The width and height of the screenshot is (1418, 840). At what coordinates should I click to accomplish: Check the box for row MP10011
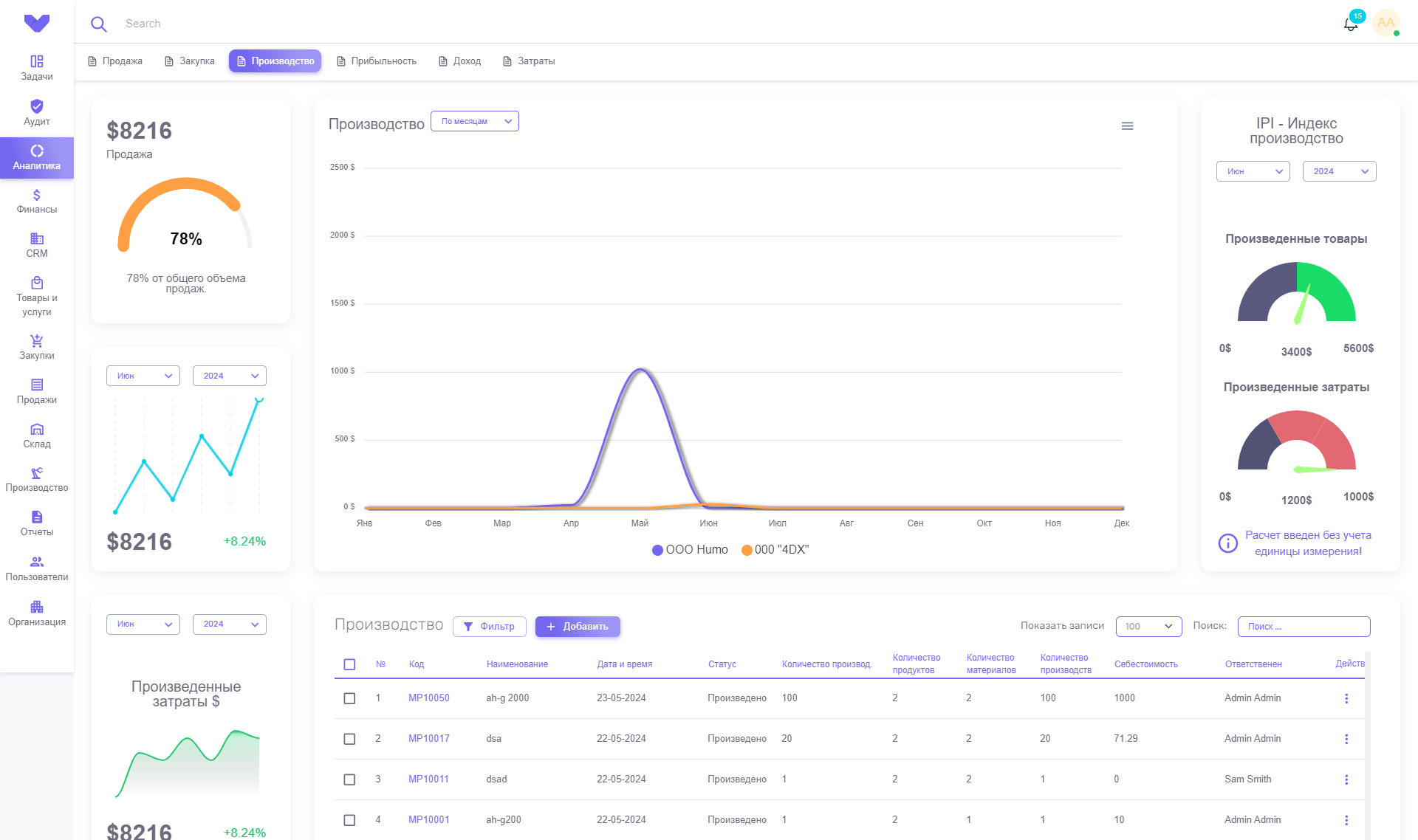coord(350,779)
